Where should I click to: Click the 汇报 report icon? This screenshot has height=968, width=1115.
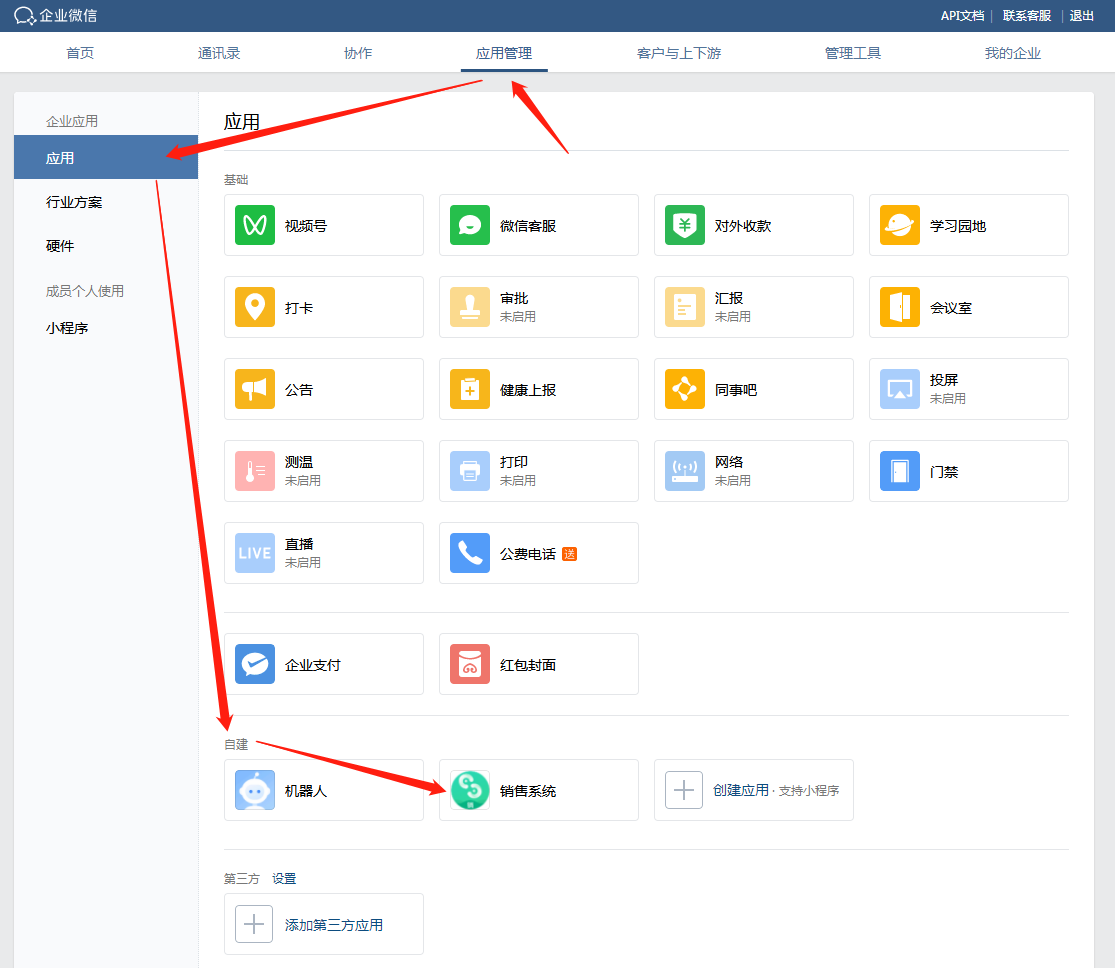(x=685, y=307)
